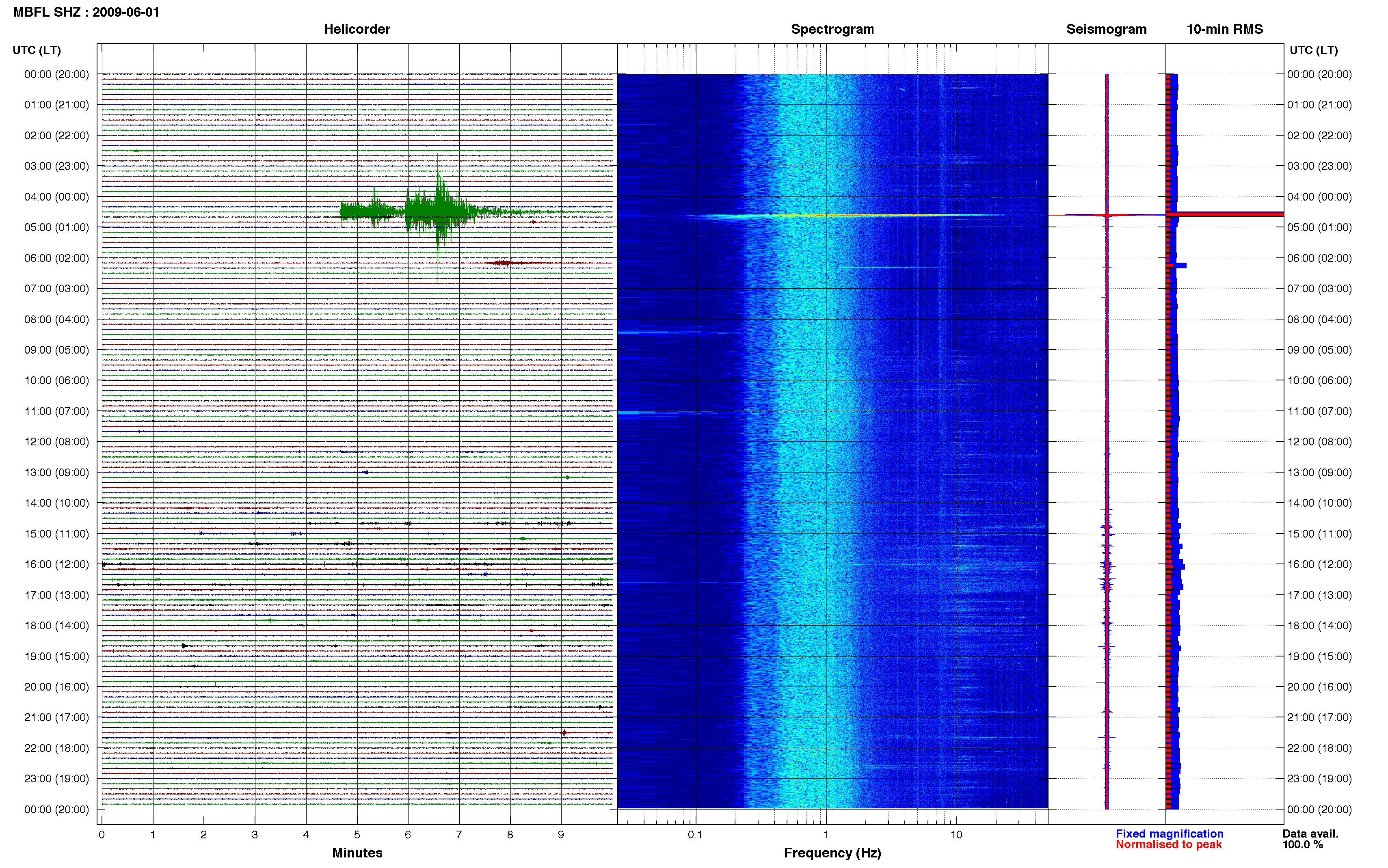This screenshot has width=1388, height=868.
Task: Click the red 'Normalised to peak' legend text
Action: coord(1169,845)
